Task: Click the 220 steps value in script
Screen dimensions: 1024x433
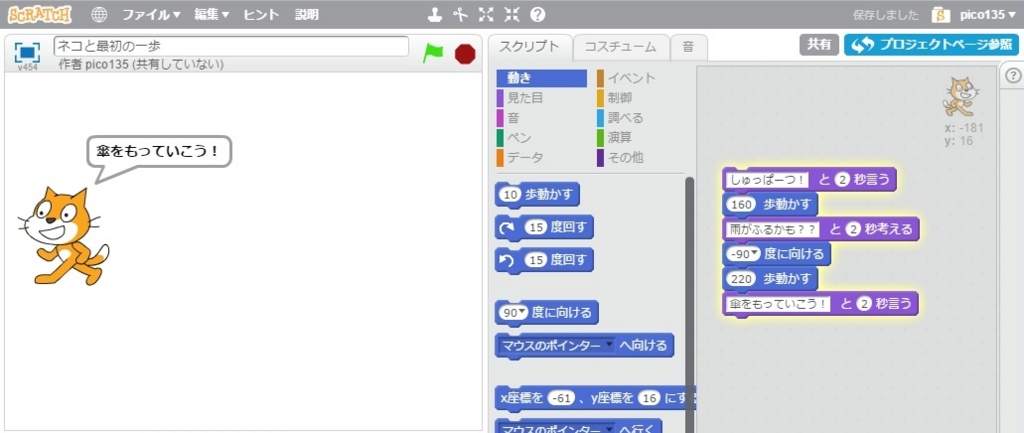Action: [742, 279]
